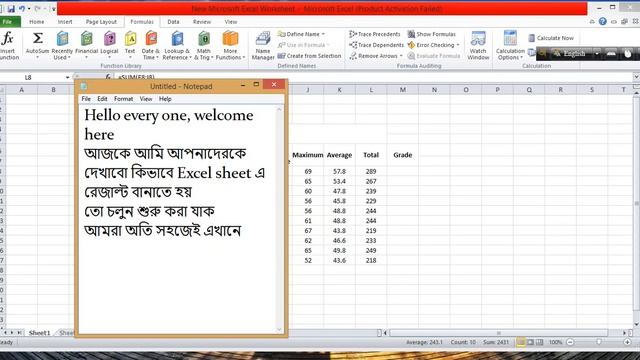
Task: Open Notepad's Edit menu
Action: [102, 99]
